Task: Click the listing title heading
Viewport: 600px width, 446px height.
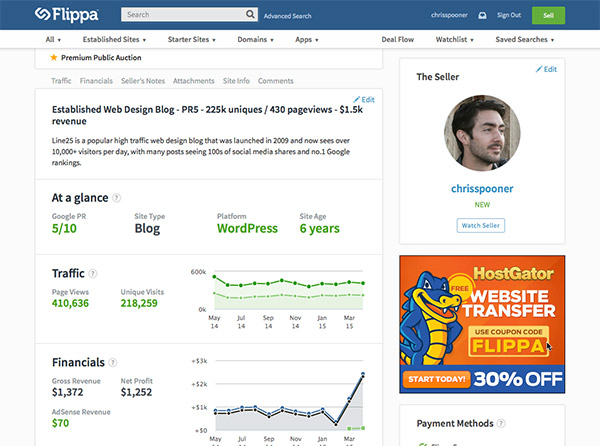Action: click(x=207, y=115)
